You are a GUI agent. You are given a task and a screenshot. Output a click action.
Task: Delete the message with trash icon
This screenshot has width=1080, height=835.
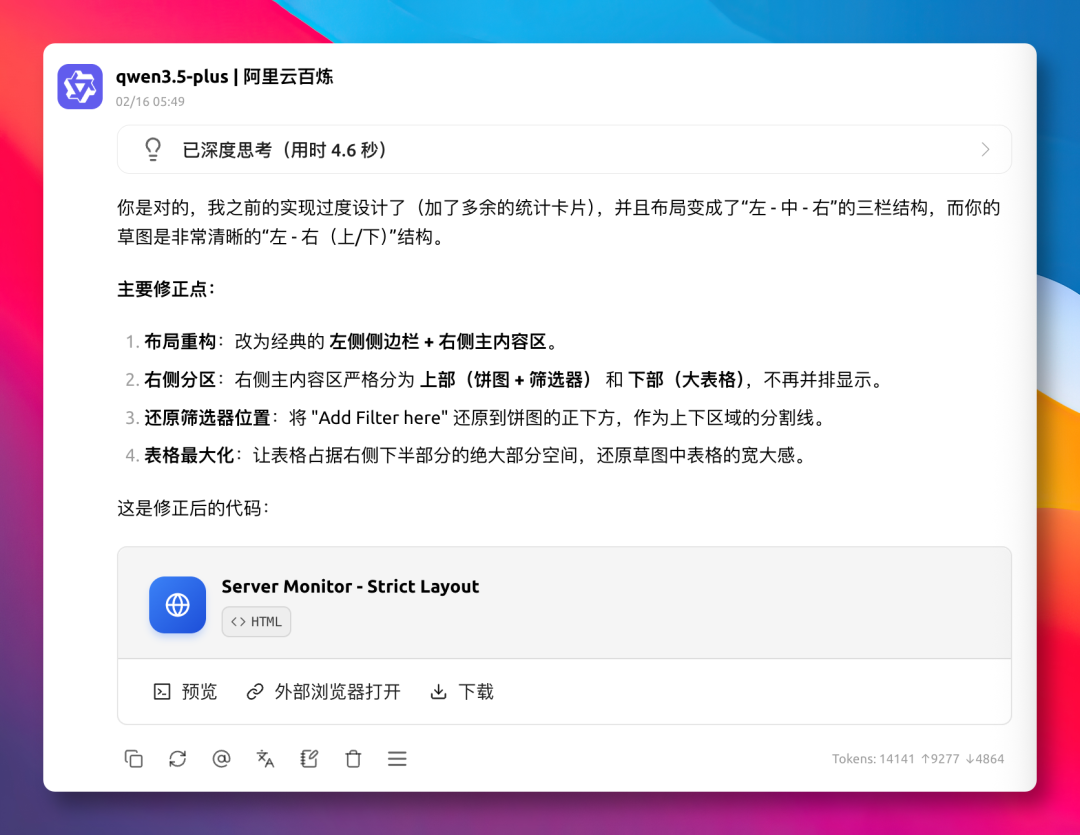pos(353,759)
